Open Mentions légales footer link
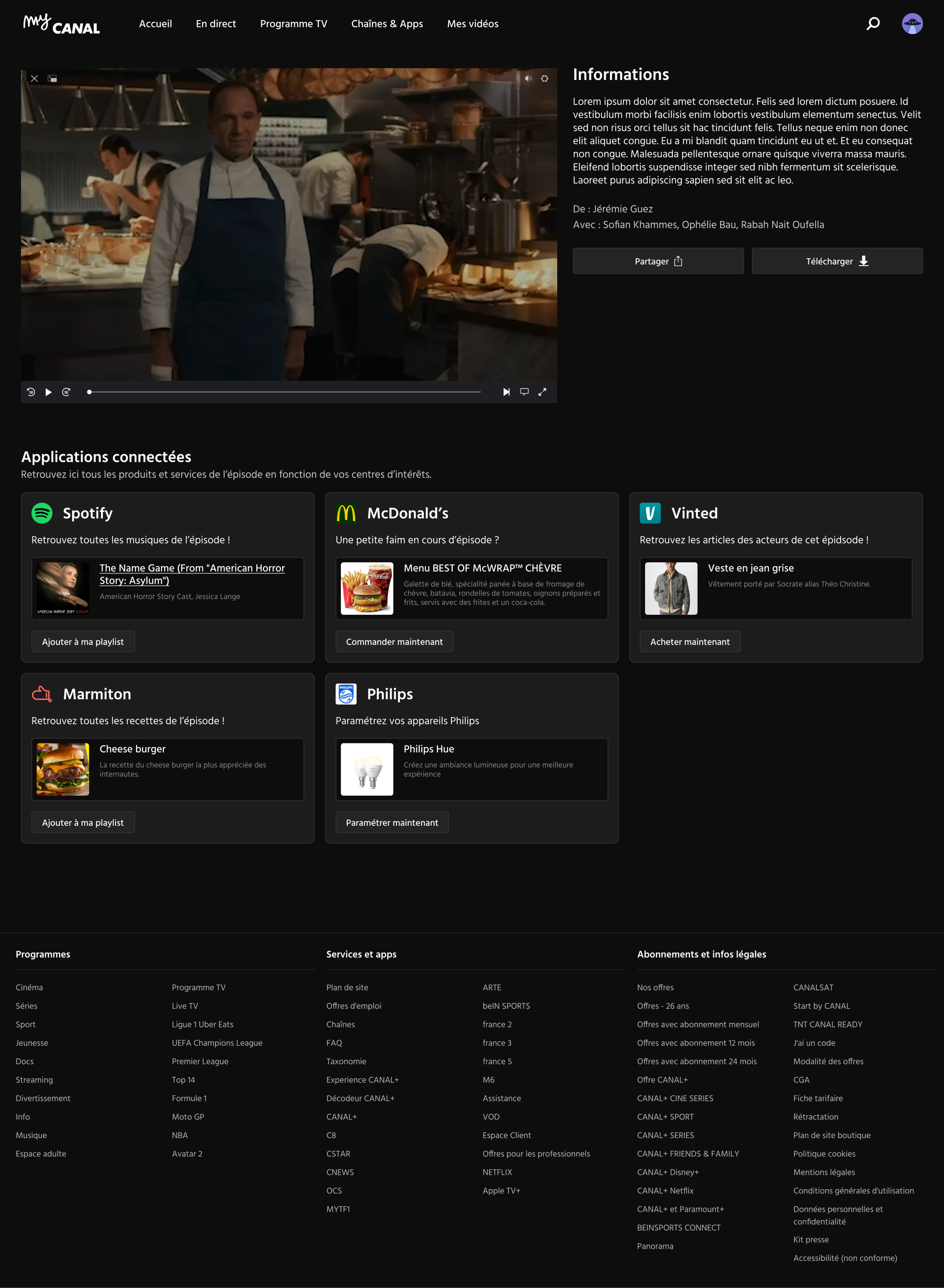This screenshot has width=944, height=1288. (x=824, y=1172)
